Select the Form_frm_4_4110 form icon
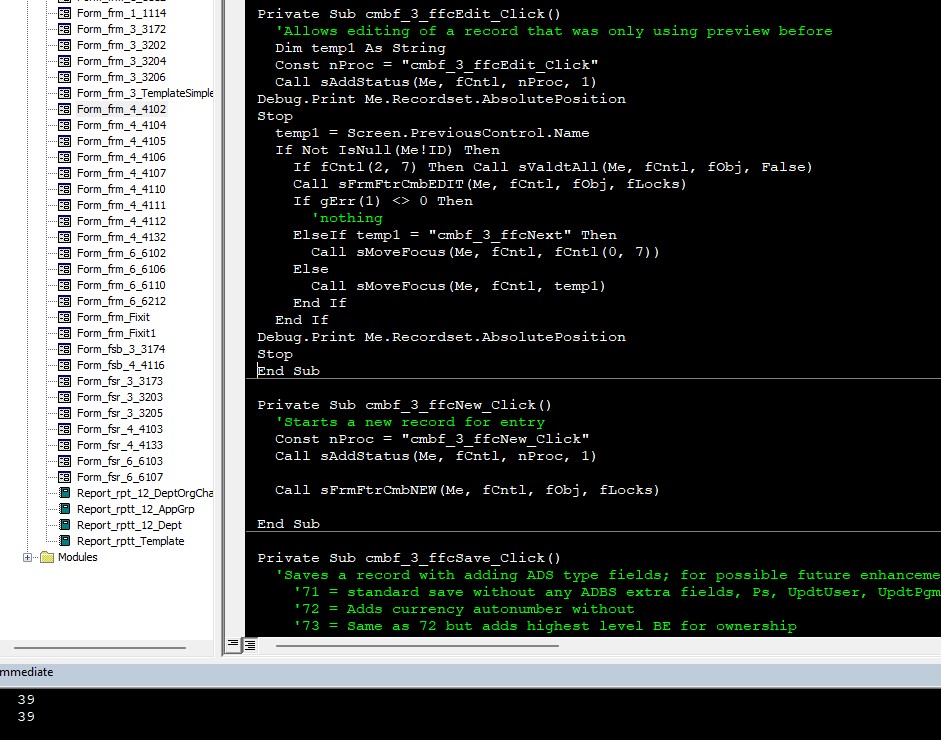 coord(64,189)
